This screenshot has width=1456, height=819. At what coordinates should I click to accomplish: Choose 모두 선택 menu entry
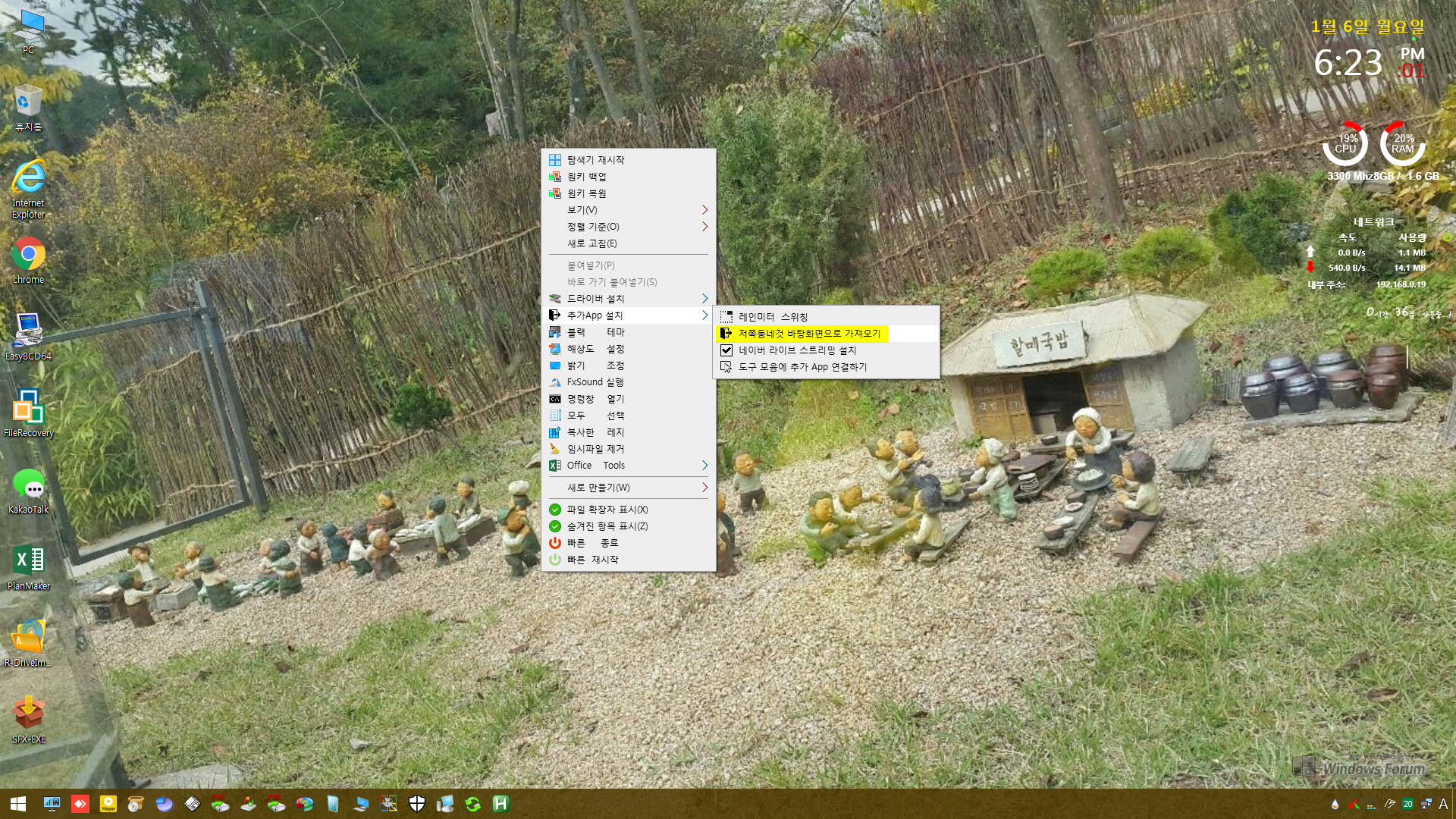628,416
